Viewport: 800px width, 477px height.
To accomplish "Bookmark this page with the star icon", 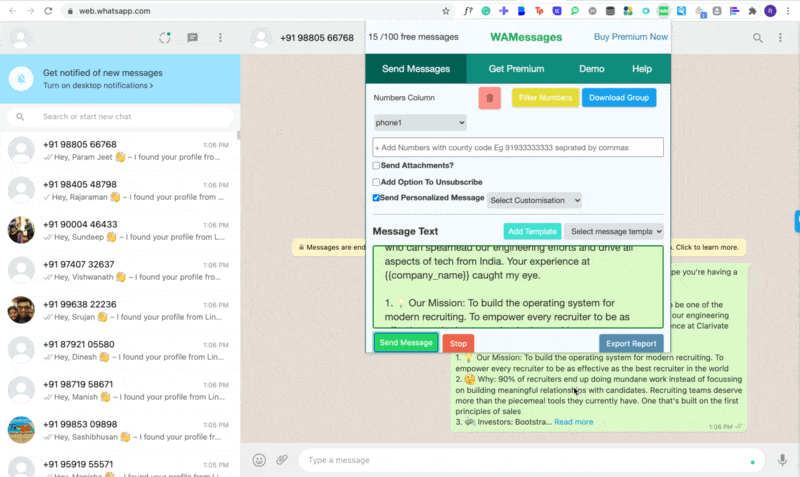I will [445, 11].
